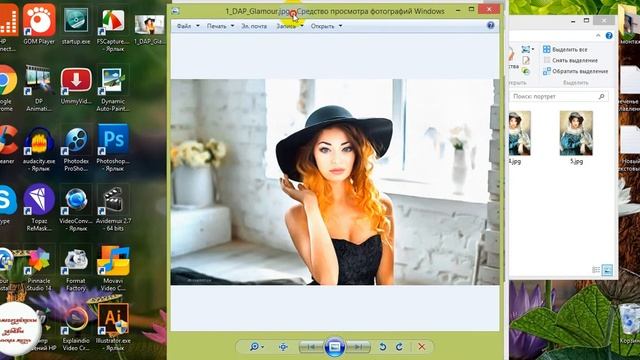640x360 pixels.
Task: Open the Recycle Bin on desktop
Action: point(629,324)
